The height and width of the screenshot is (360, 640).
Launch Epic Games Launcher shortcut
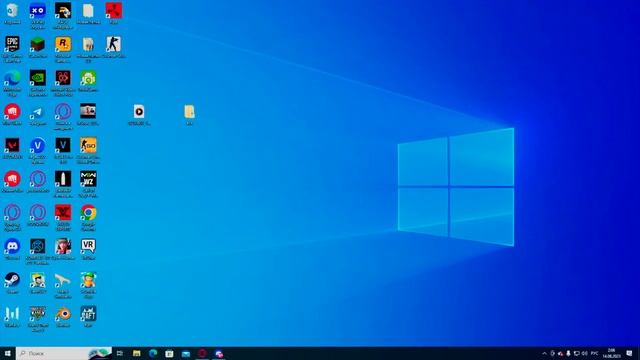[x=12, y=44]
